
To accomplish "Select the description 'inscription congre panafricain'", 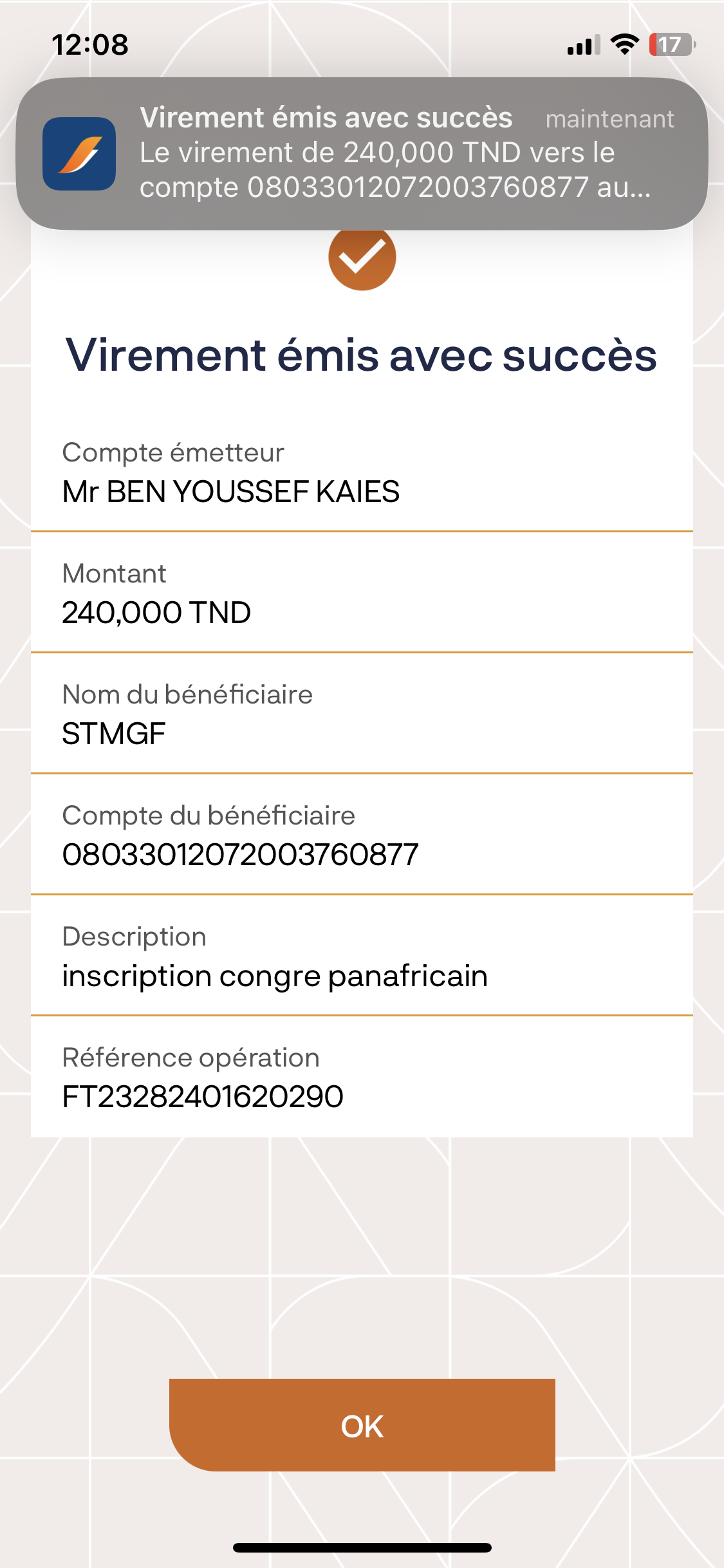I will point(275,976).
